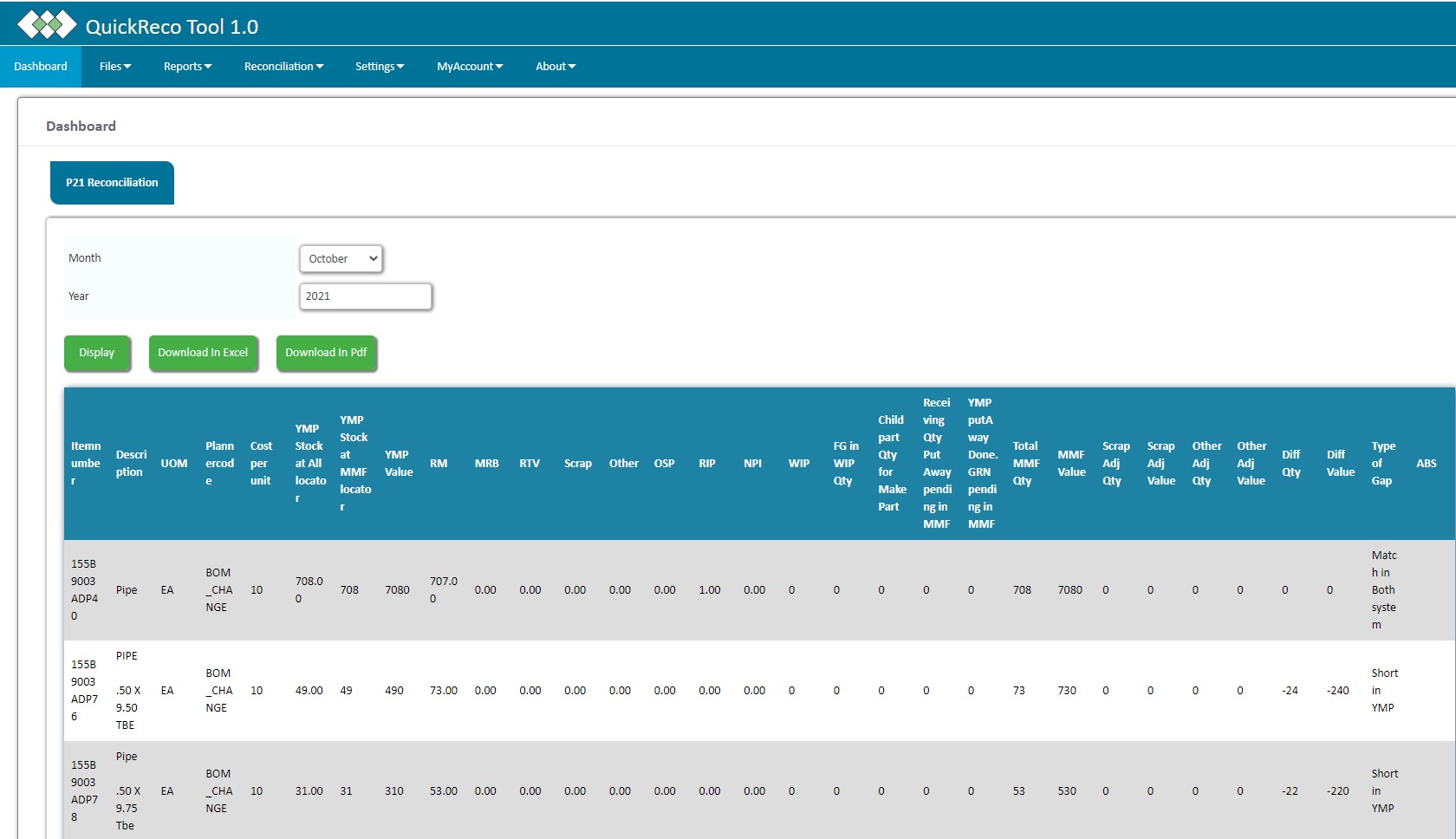Select item number 155B9003ADP76 cell
Screen dimensions: 1456x839
pos(84,691)
